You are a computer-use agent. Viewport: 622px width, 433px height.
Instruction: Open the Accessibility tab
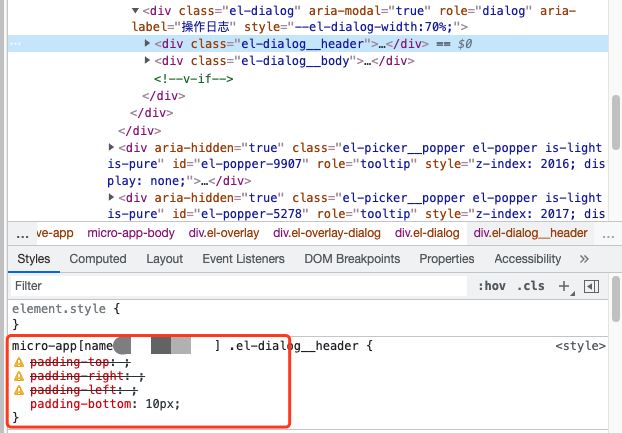pyautogui.click(x=528, y=259)
